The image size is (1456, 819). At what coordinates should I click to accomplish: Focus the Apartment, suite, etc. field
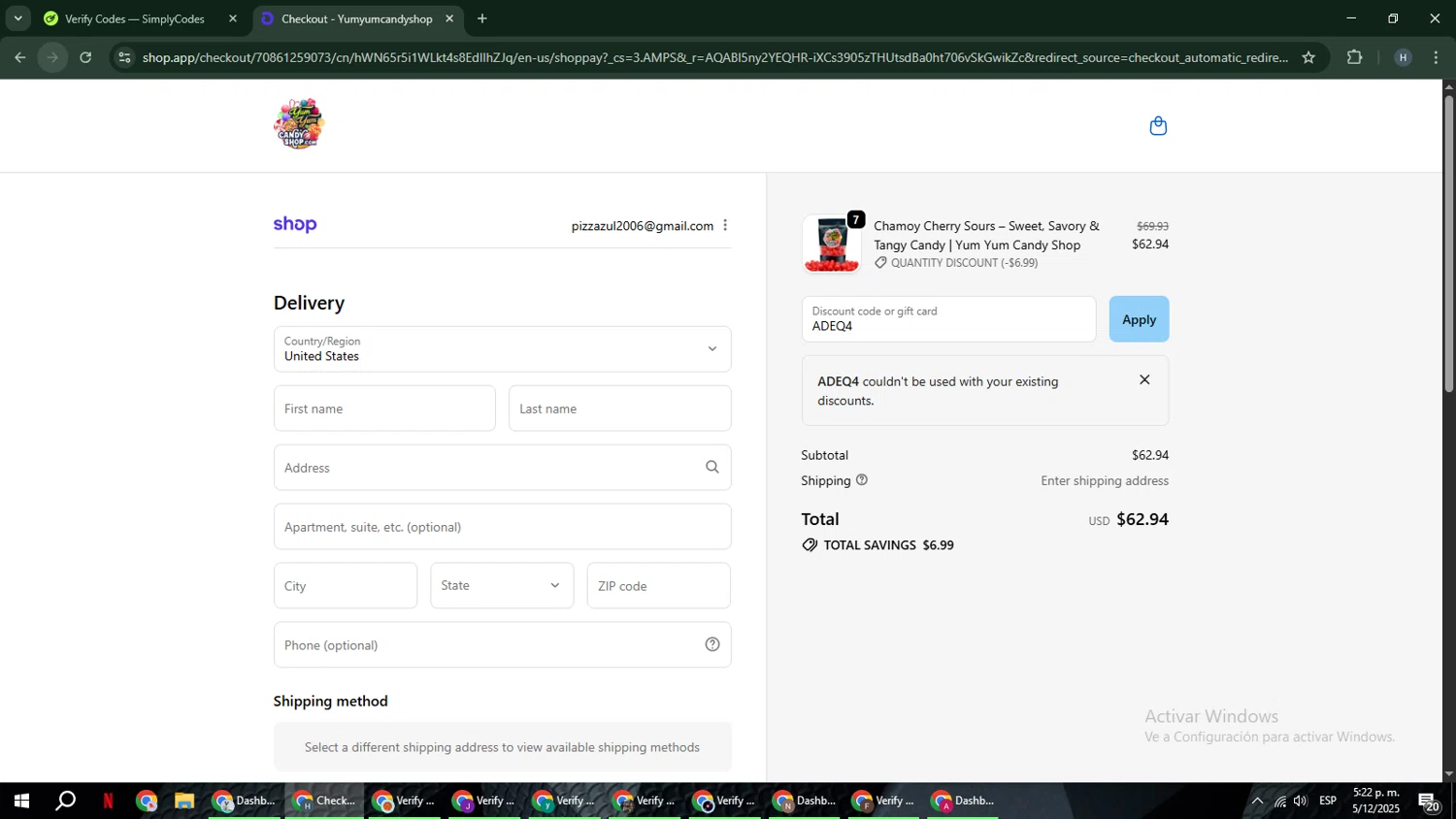click(502, 527)
